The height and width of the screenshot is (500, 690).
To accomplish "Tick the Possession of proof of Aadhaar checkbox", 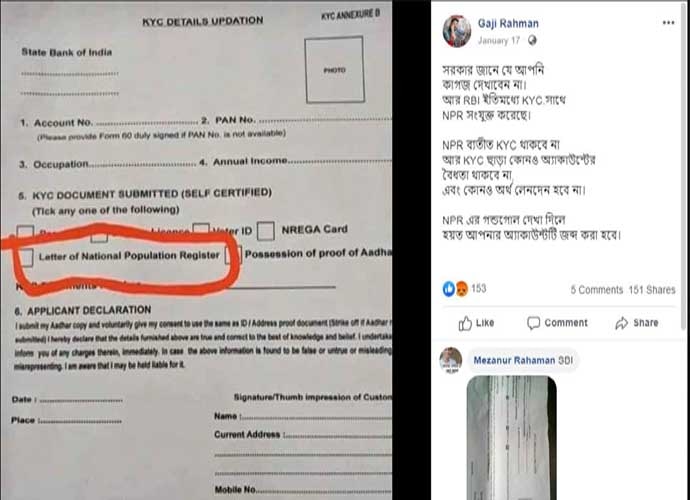I will (233, 255).
